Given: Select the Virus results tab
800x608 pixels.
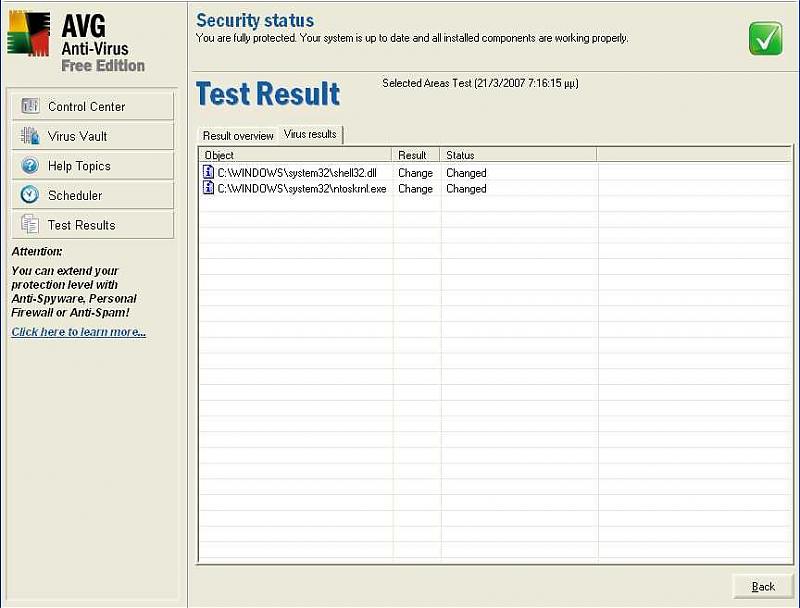Looking at the screenshot, I should click(x=310, y=134).
